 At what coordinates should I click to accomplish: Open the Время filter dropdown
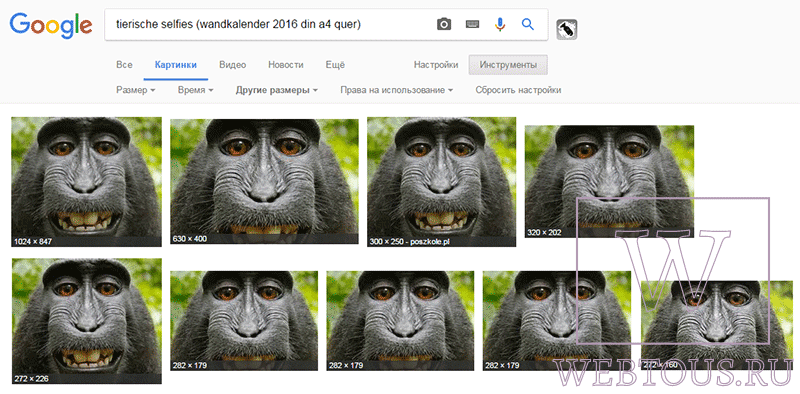[x=195, y=90]
